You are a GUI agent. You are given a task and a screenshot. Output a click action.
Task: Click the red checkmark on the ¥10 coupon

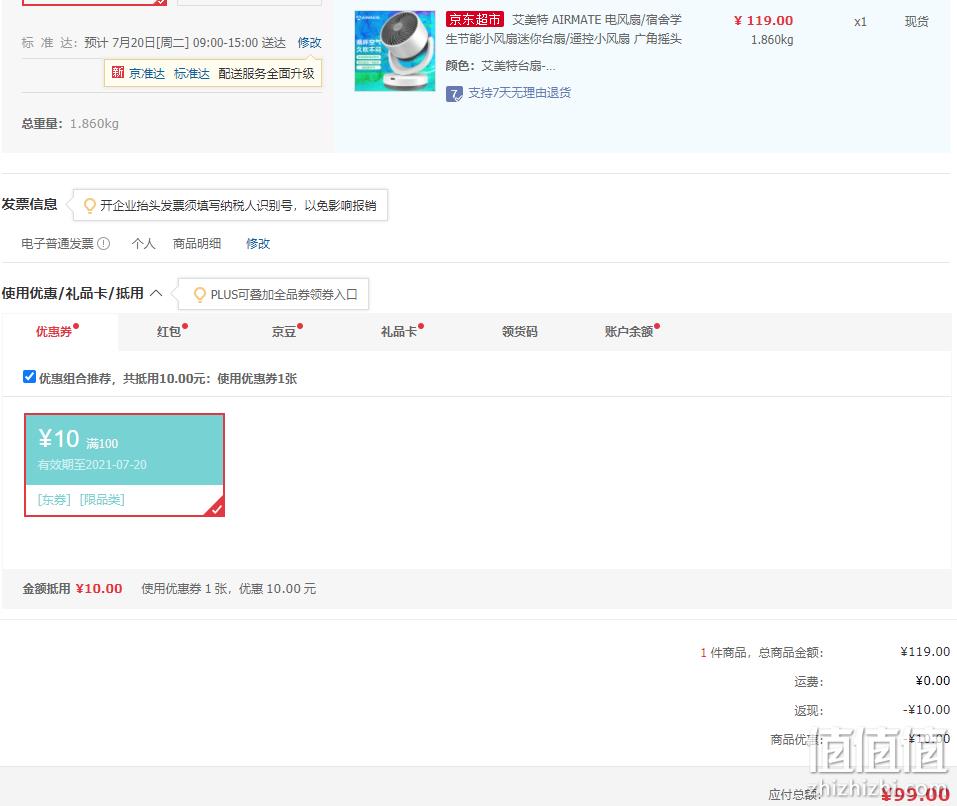(216, 508)
